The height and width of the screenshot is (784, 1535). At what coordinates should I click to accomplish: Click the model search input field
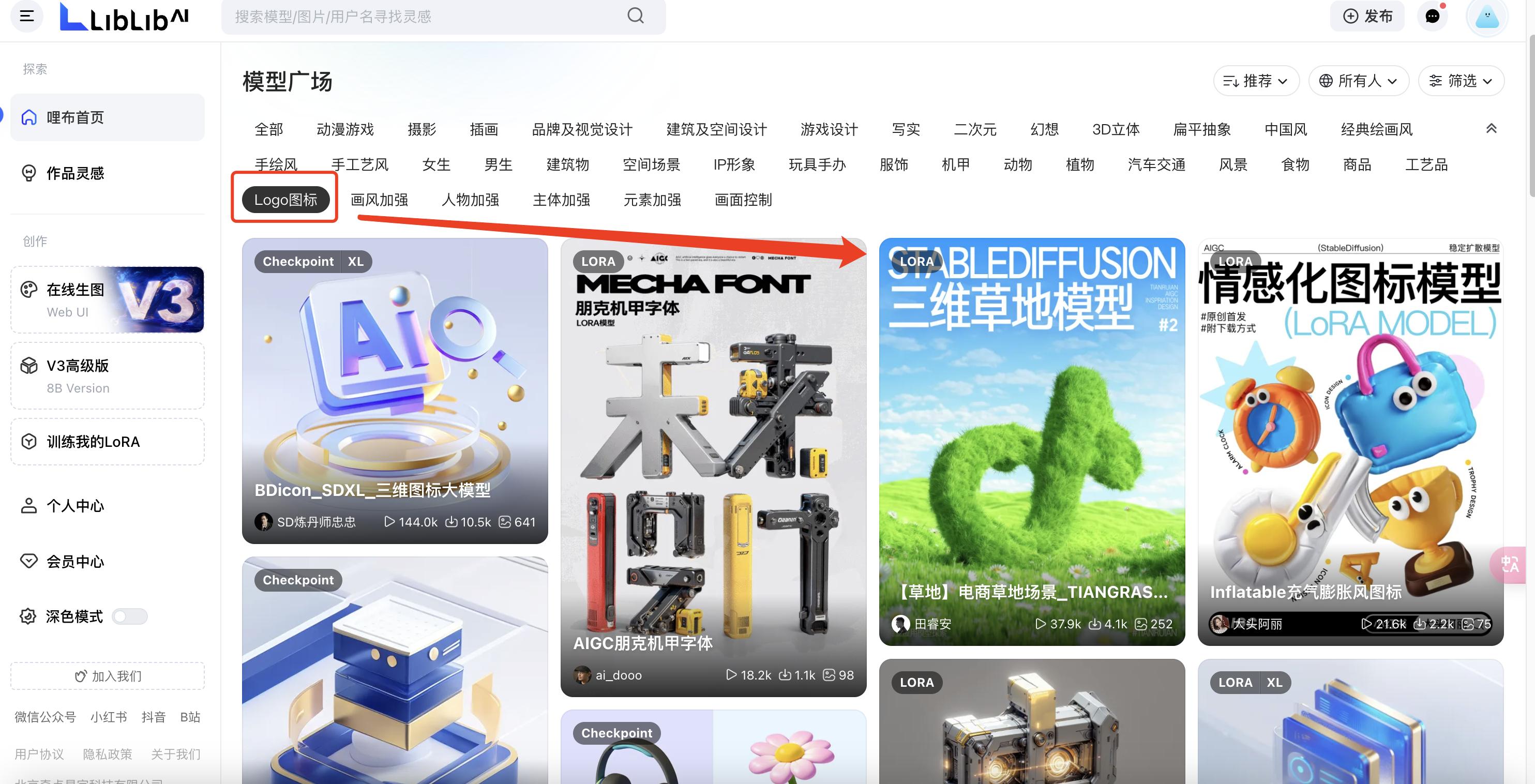tap(417, 17)
